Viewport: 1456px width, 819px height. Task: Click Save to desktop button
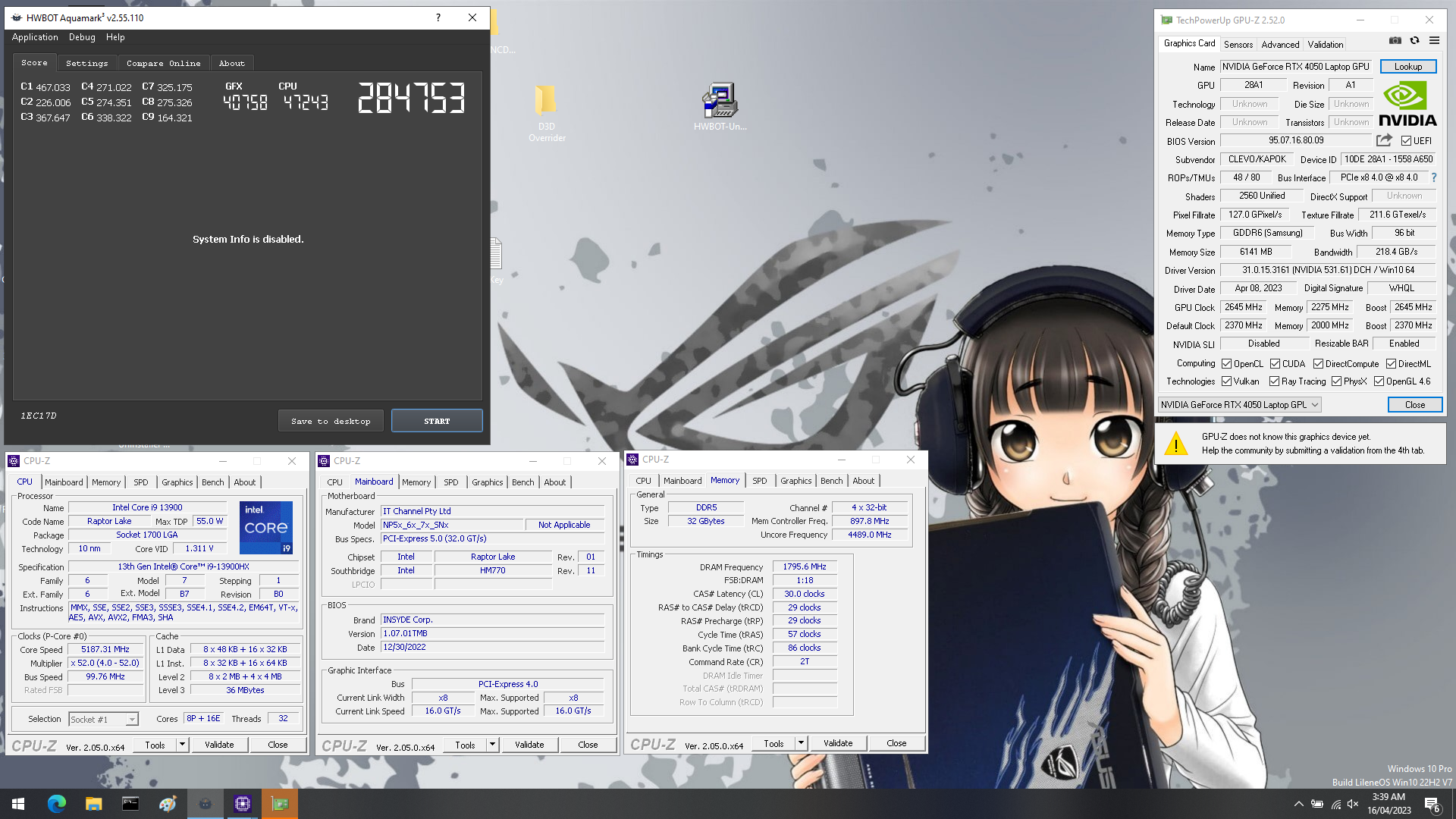tap(331, 421)
